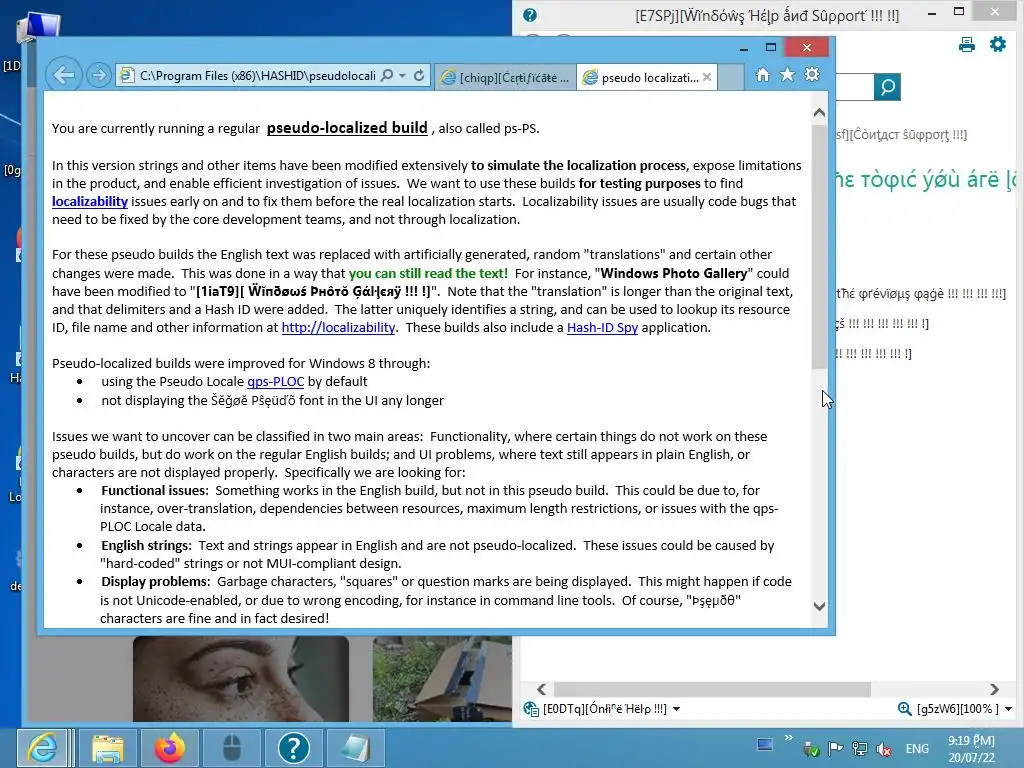This screenshot has width=1024, height=768.
Task: Go back in Internet Explorer
Action: [x=63, y=75]
